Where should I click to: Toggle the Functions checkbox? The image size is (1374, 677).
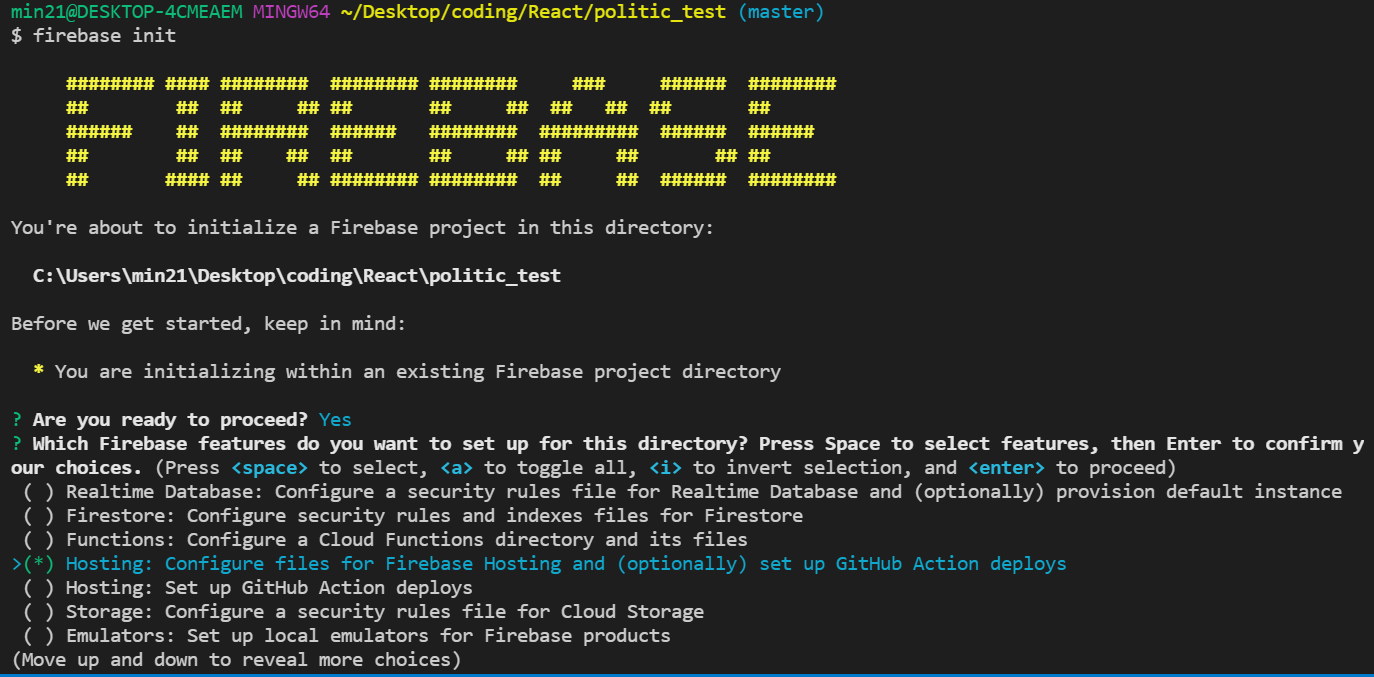[38, 540]
